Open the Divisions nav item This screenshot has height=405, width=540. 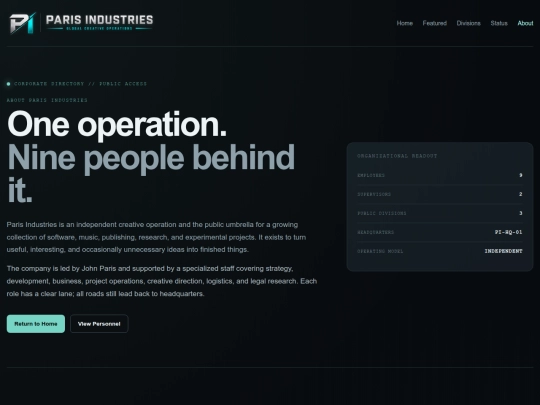(468, 23)
